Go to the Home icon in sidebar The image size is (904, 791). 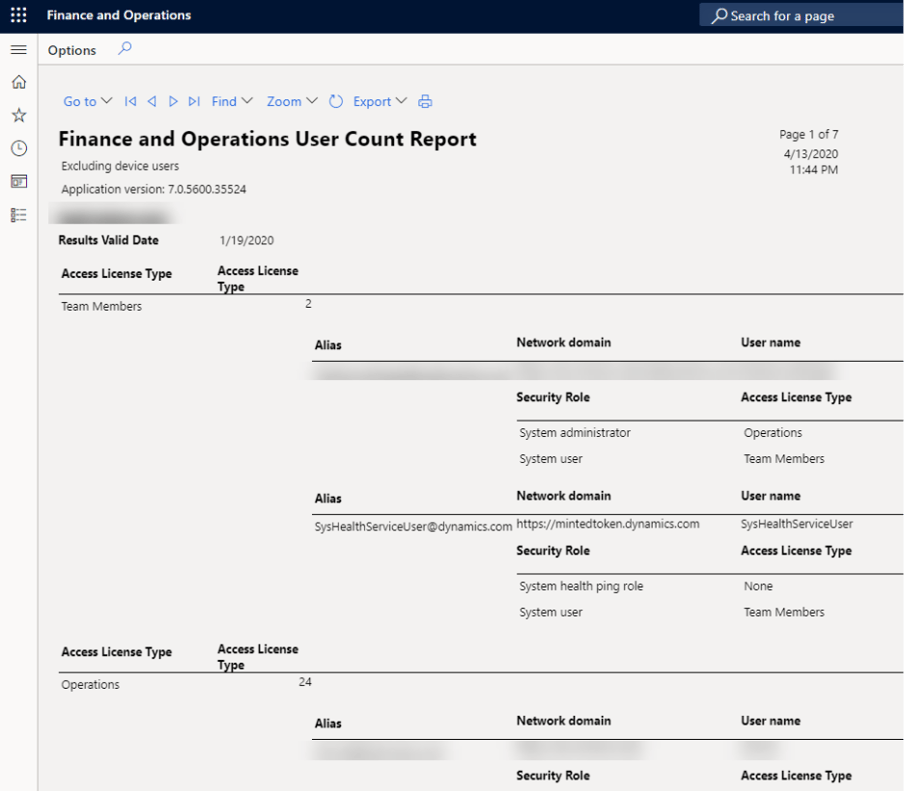[18, 82]
